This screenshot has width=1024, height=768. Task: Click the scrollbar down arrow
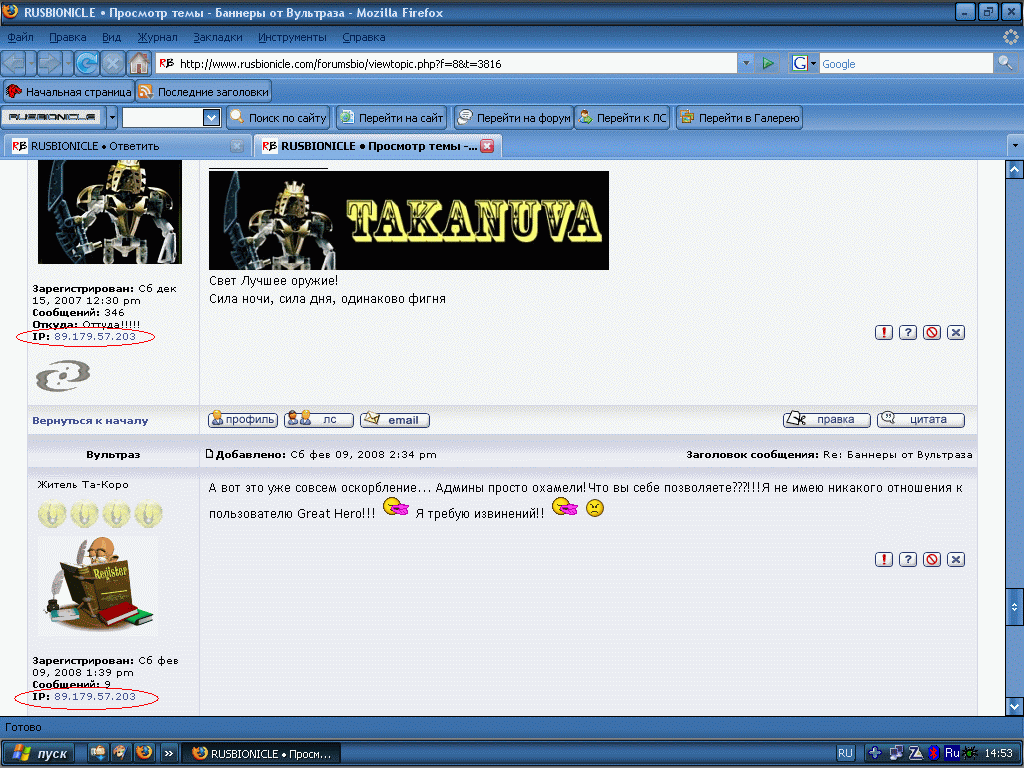(1014, 705)
